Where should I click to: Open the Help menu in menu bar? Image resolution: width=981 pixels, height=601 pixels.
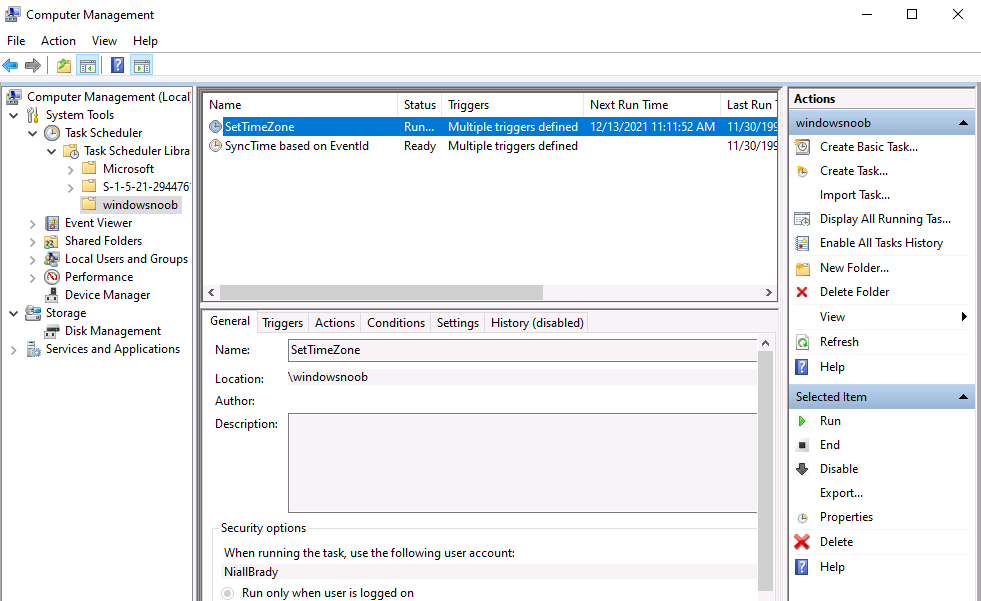[145, 41]
